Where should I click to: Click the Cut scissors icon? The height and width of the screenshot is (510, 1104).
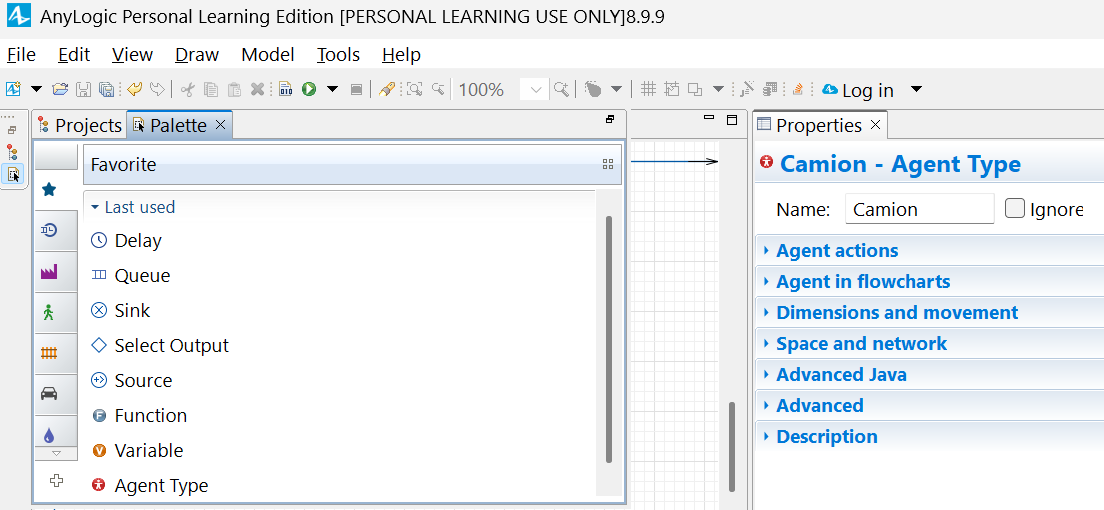coord(187,89)
